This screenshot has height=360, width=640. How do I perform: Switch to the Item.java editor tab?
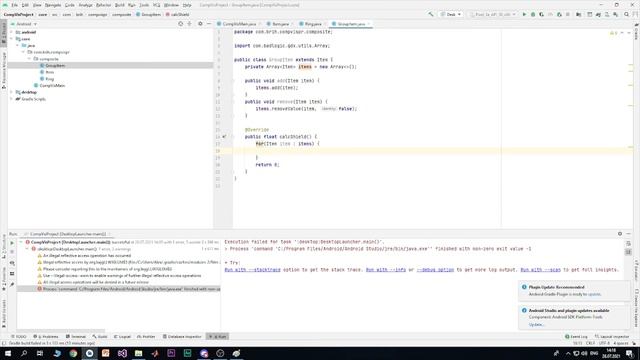[x=280, y=24]
